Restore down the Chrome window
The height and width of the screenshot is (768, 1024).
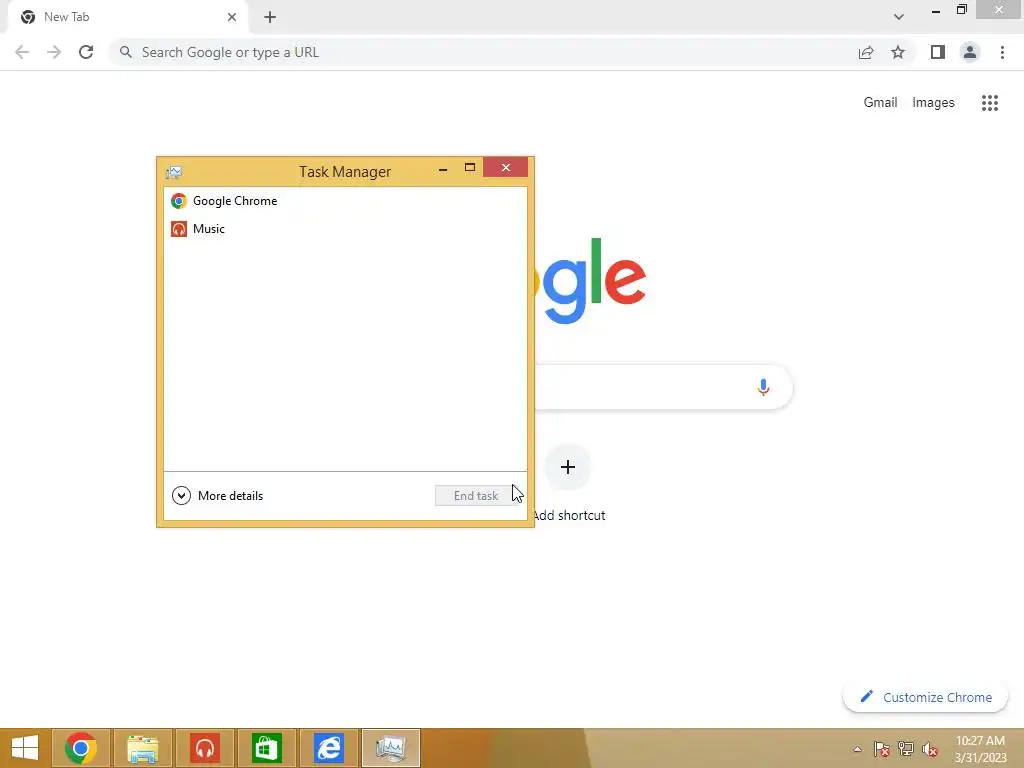click(962, 10)
